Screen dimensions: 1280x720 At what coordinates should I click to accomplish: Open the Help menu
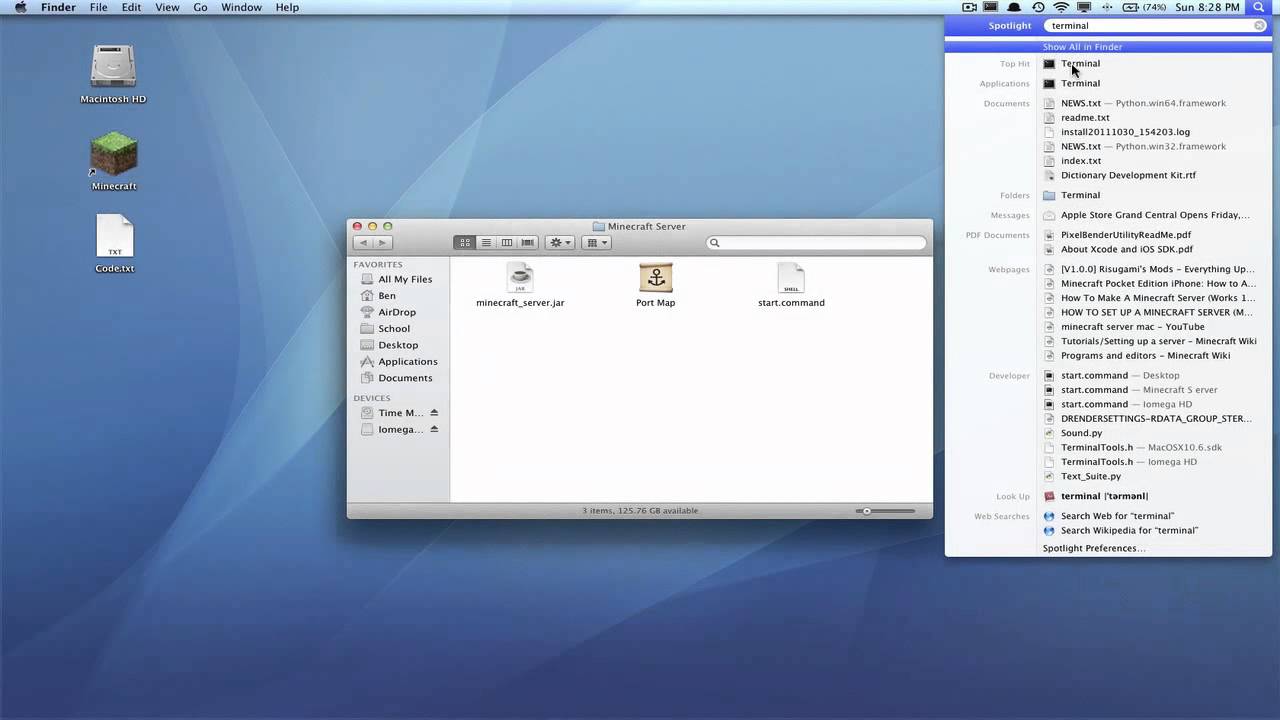tap(287, 7)
